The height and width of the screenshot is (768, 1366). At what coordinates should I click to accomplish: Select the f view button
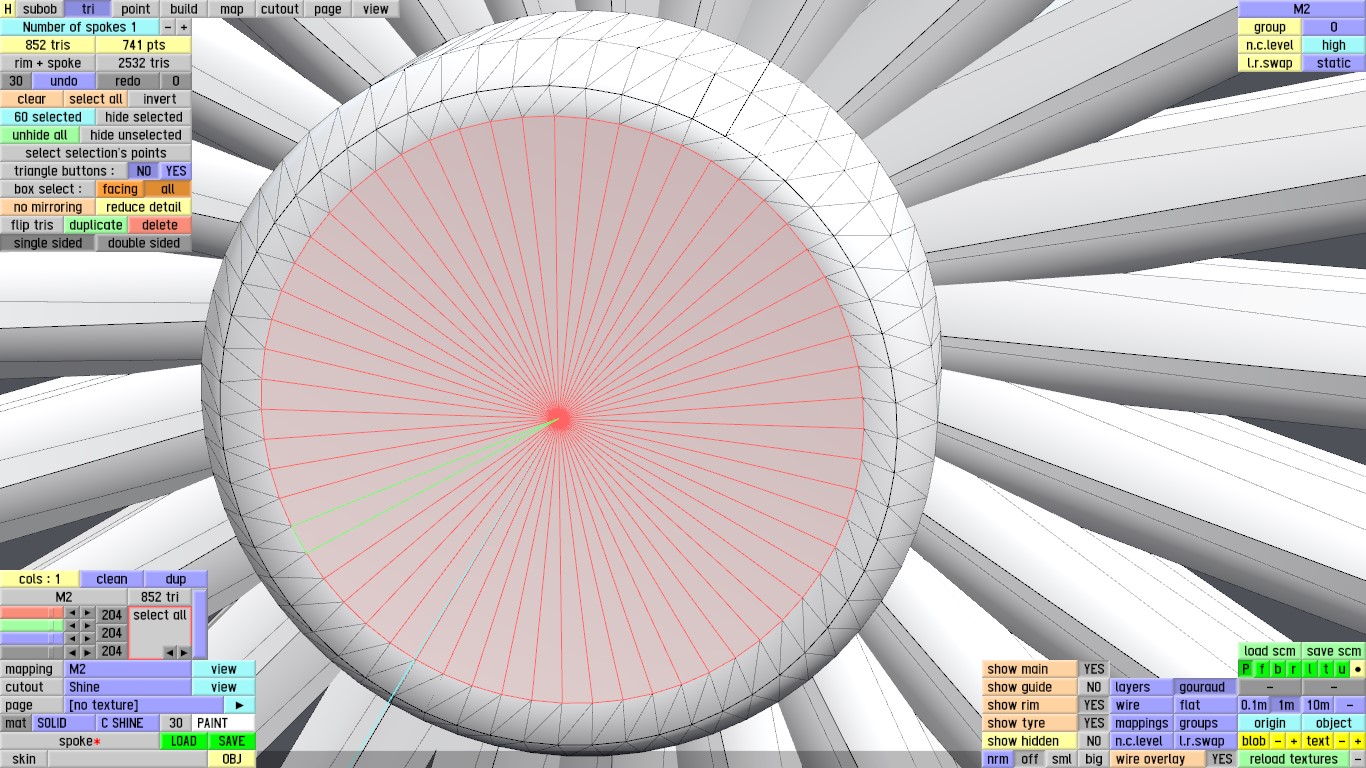pyautogui.click(x=1262, y=669)
